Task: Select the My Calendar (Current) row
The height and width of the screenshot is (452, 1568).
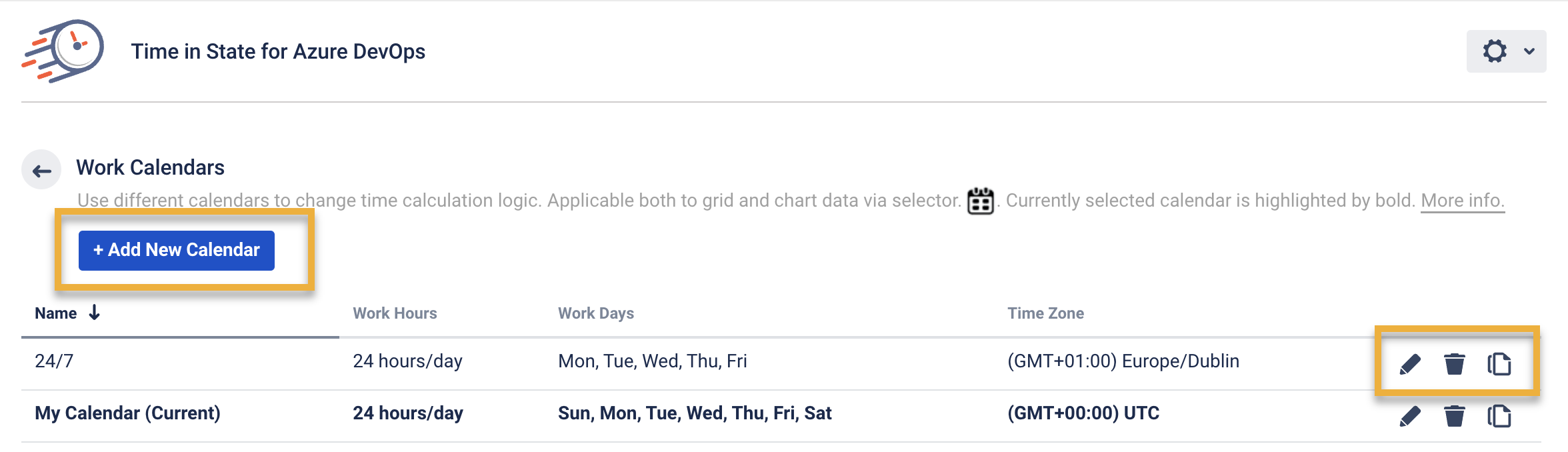Action: 127,413
